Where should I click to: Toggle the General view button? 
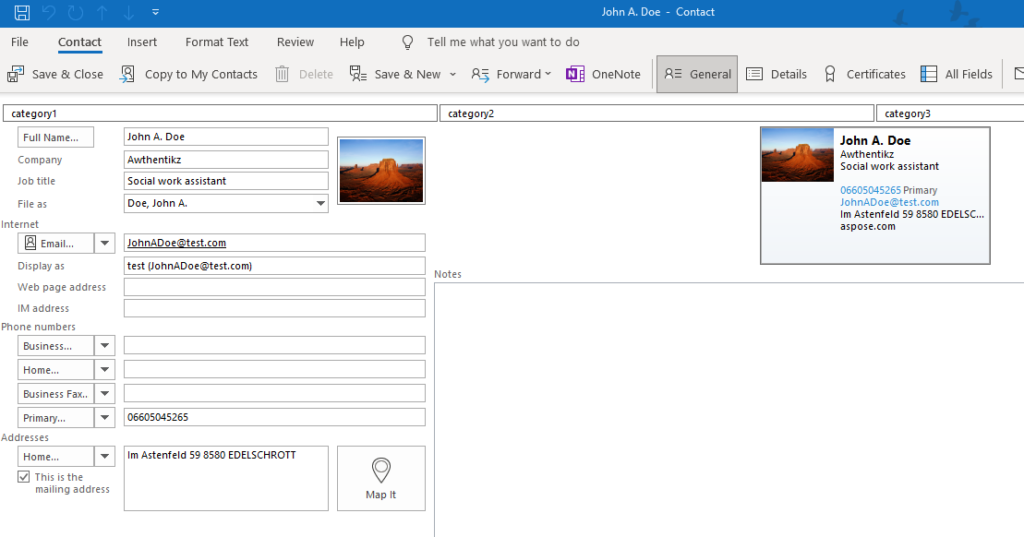point(697,74)
